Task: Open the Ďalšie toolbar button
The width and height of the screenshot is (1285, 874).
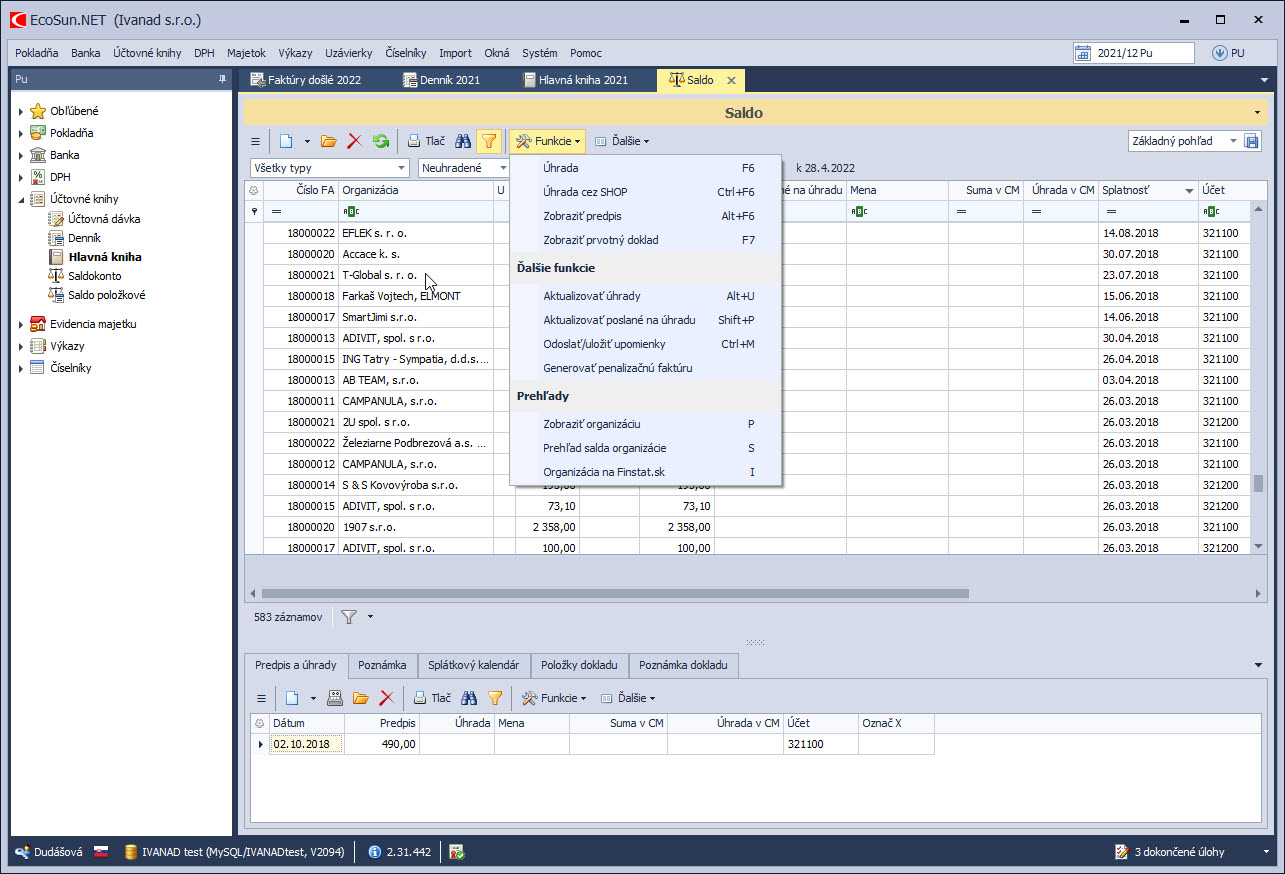Action: coord(622,140)
